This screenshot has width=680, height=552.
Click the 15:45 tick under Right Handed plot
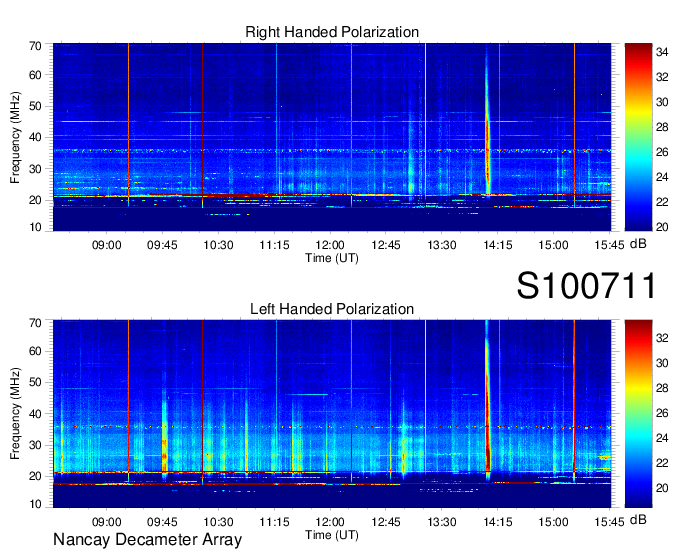coord(609,245)
